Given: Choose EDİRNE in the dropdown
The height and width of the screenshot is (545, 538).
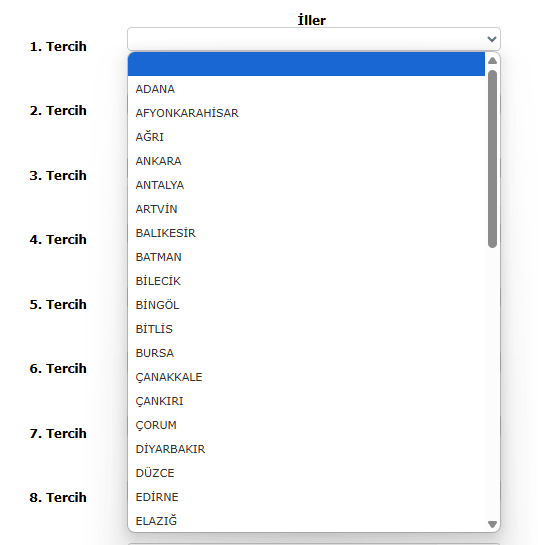Looking at the screenshot, I should [x=306, y=497].
